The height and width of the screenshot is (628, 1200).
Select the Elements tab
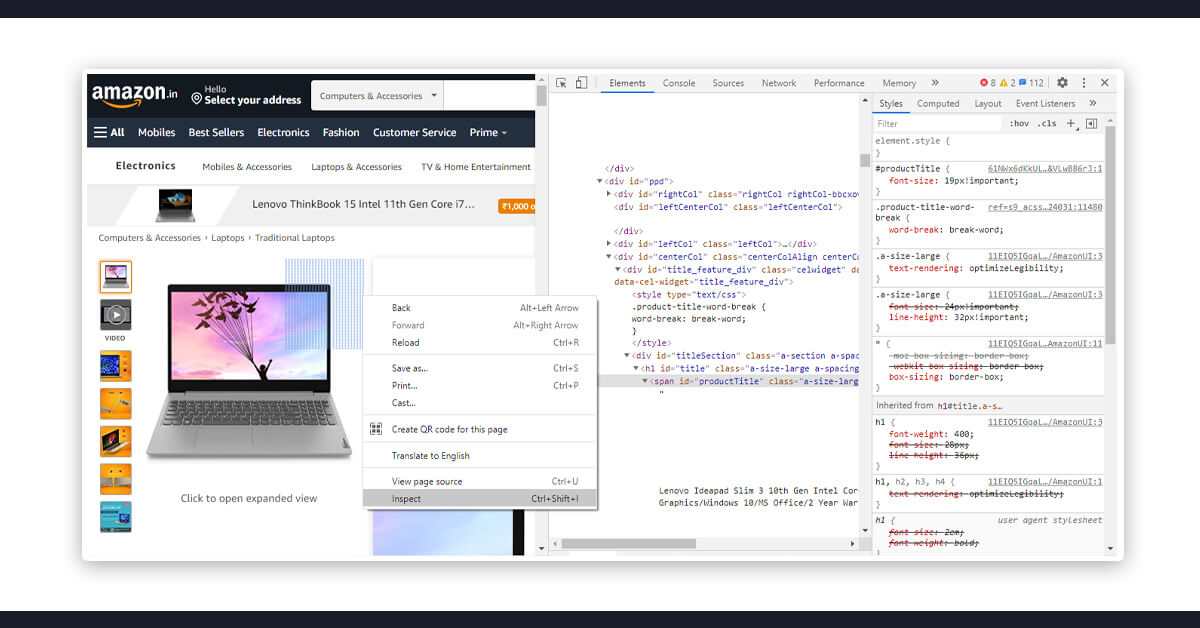coord(627,83)
